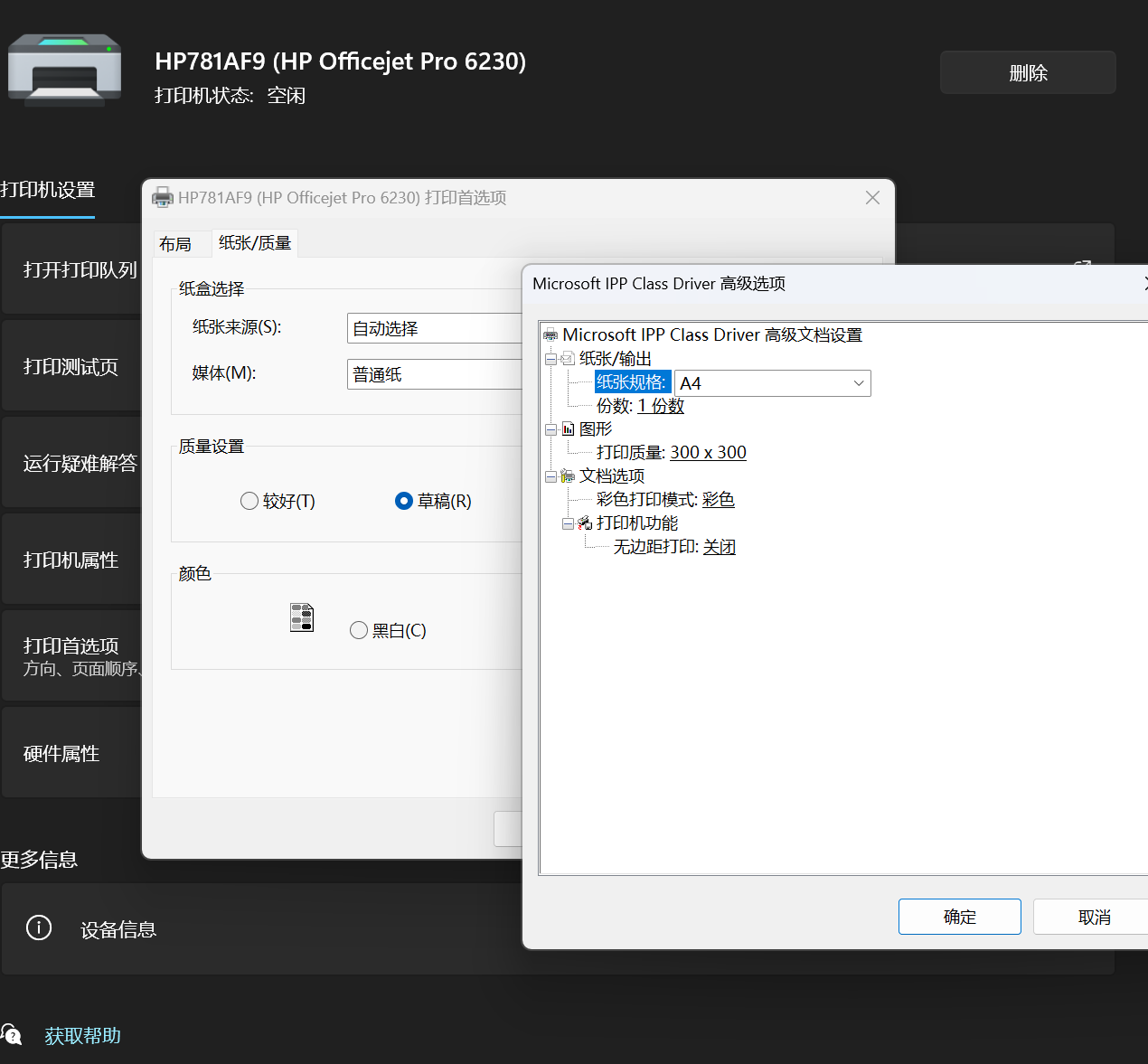Click the device information circle icon
This screenshot has height=1064, width=1148.
tap(39, 927)
